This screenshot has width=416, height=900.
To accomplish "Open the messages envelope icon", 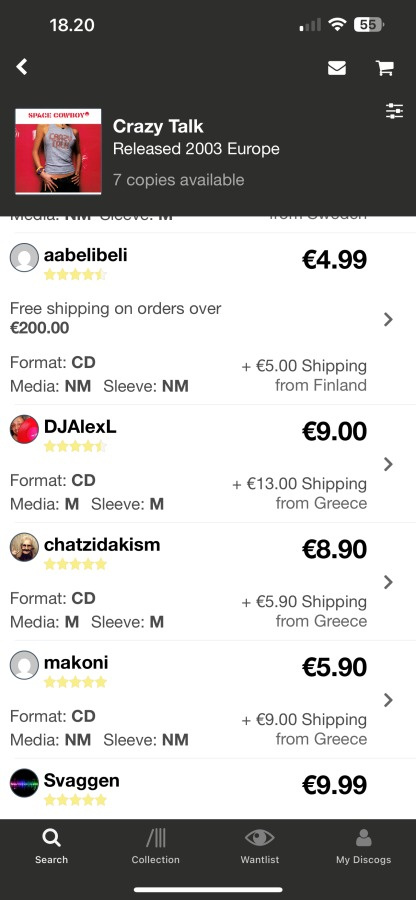I will click(337, 68).
